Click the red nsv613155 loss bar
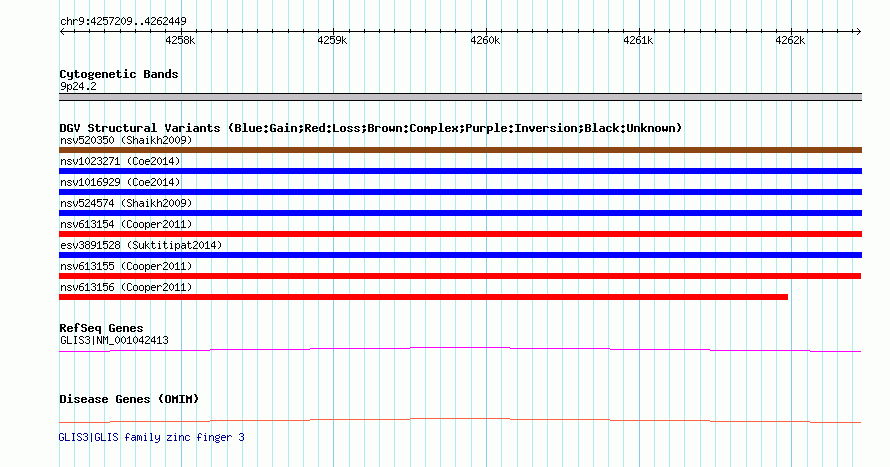The height and width of the screenshot is (467, 890). point(460,276)
